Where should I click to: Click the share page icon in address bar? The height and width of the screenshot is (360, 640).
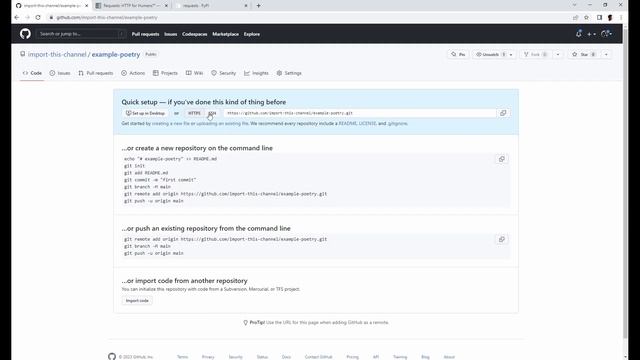click(x=576, y=18)
